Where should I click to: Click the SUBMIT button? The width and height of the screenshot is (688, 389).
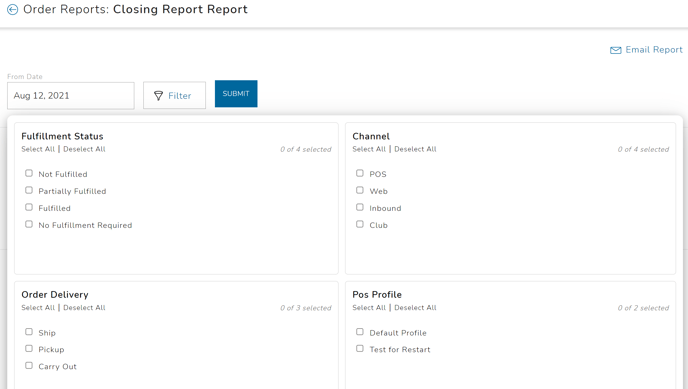(x=236, y=93)
